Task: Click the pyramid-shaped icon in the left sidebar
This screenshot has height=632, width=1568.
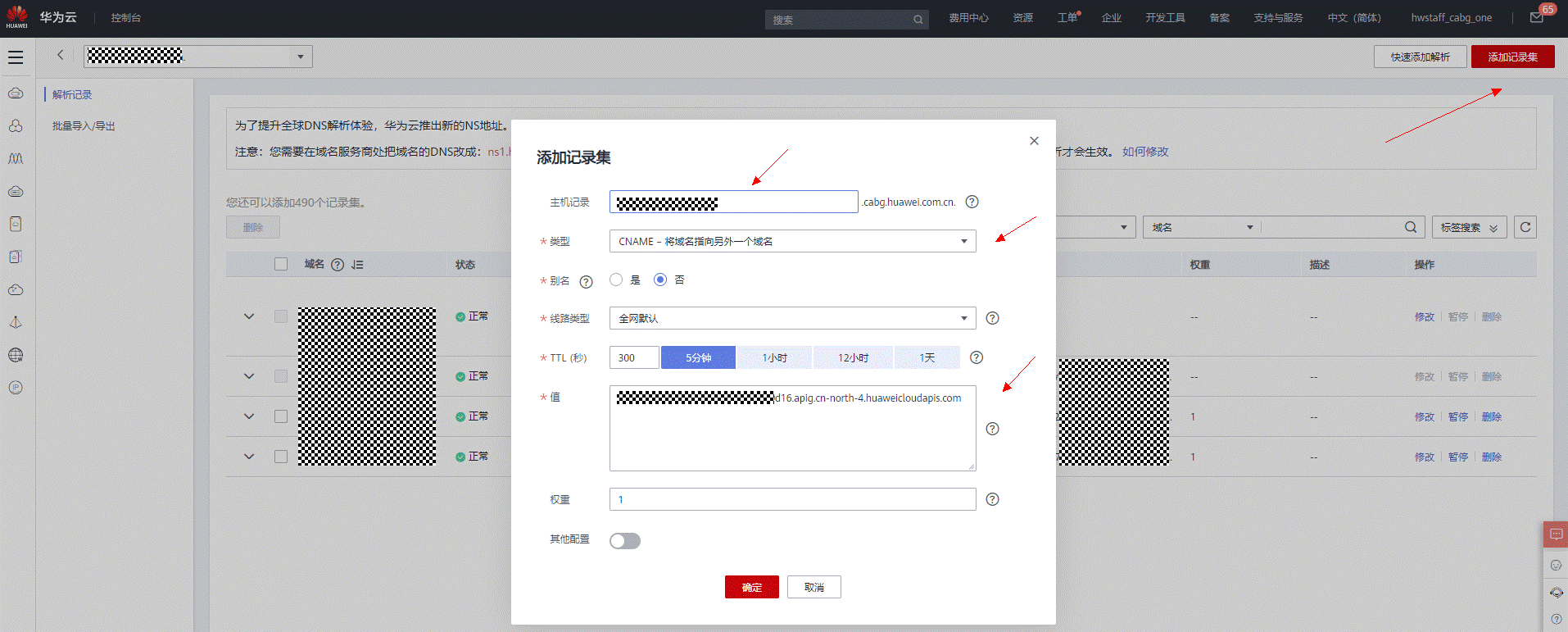Action: [16, 322]
